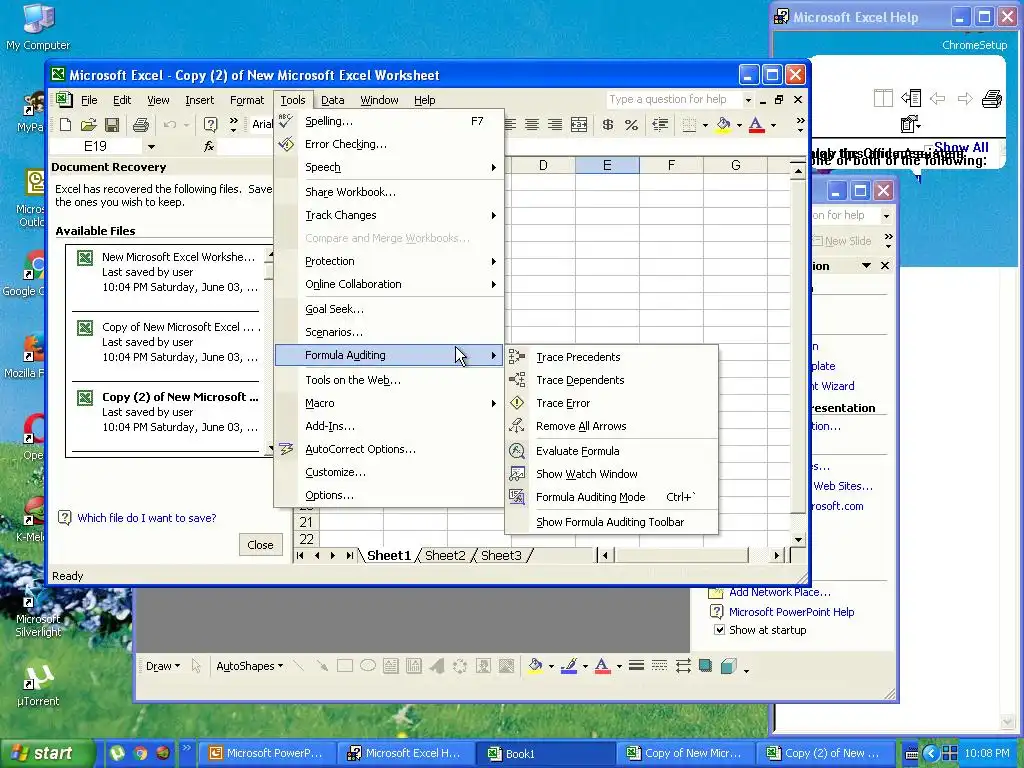
Task: Open Fill Color dropdown arrow in Excel
Action: tap(739, 124)
